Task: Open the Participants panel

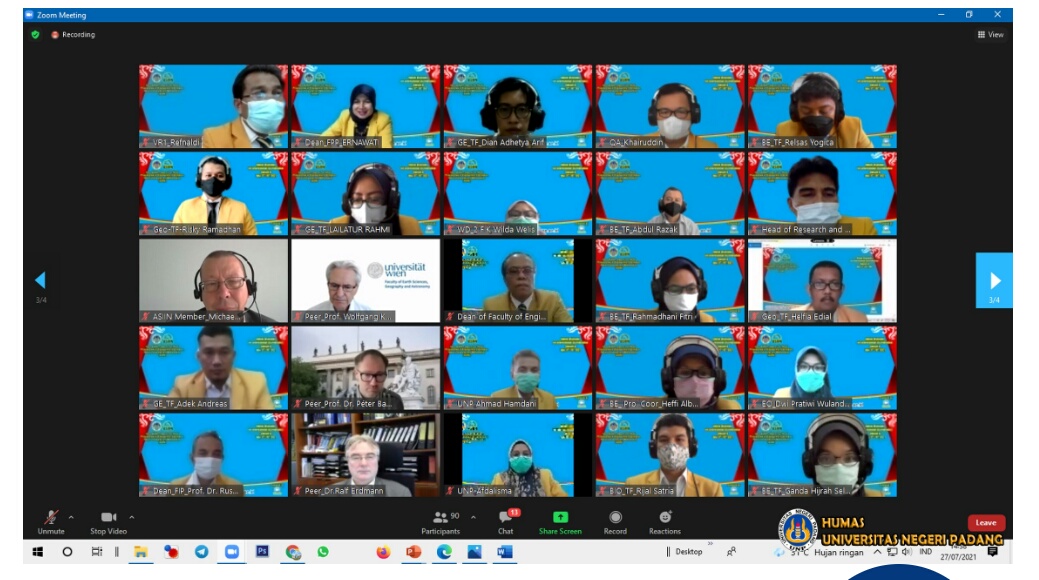Action: click(x=440, y=520)
